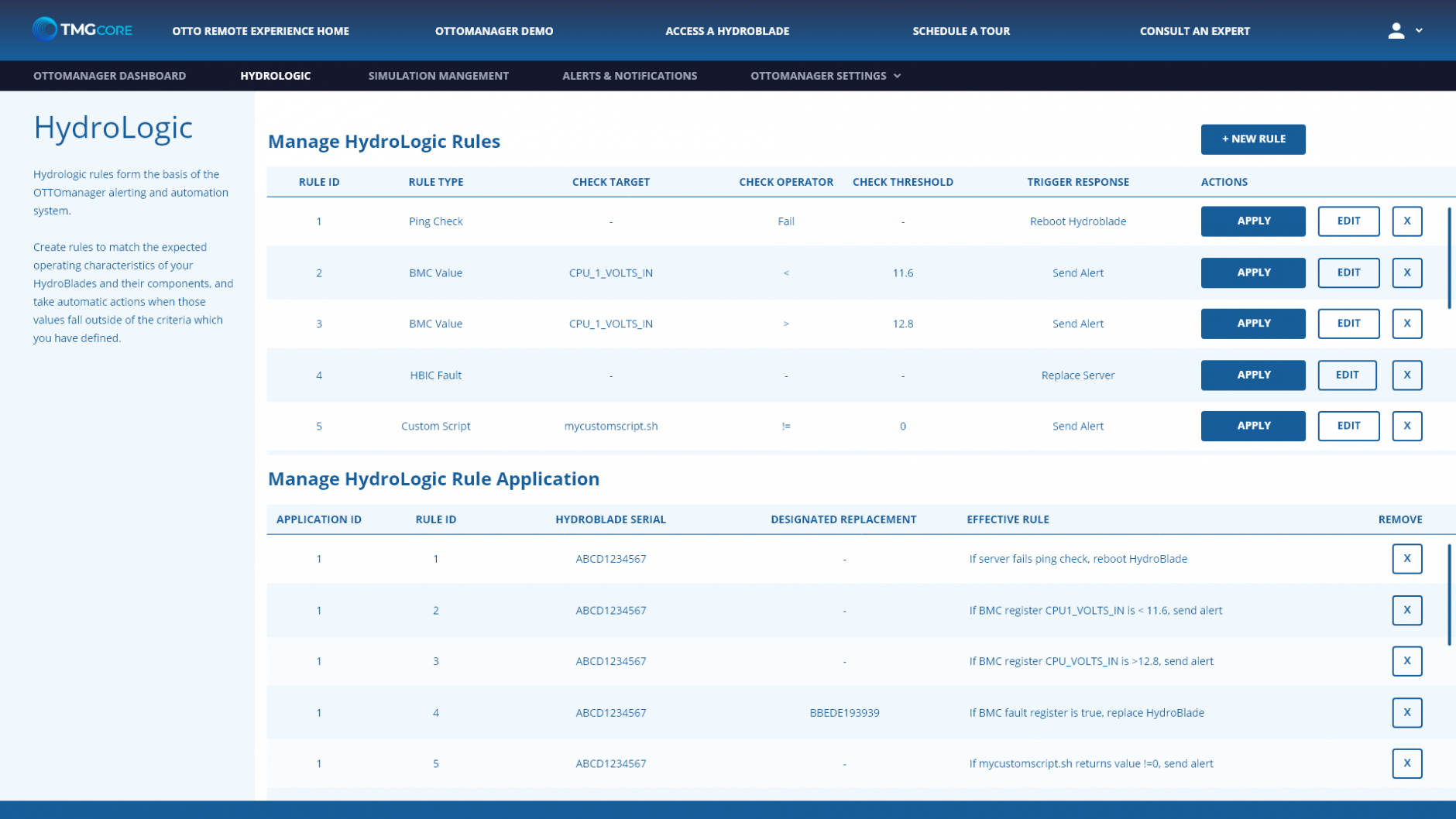Edit rule 3 with threshold 12.8
Viewport: 1456px width, 819px height.
(1348, 324)
